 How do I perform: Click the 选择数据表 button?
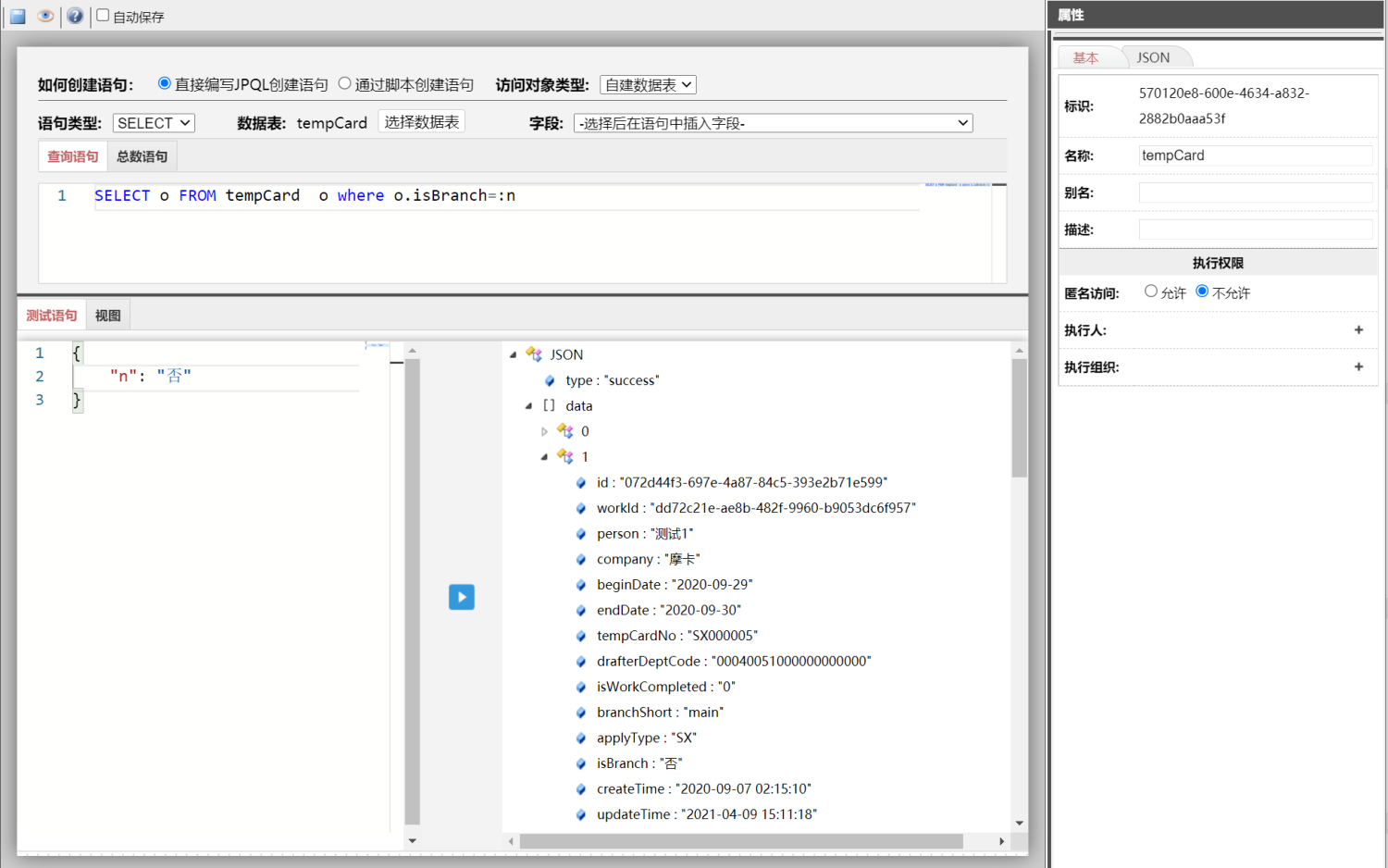tap(421, 122)
